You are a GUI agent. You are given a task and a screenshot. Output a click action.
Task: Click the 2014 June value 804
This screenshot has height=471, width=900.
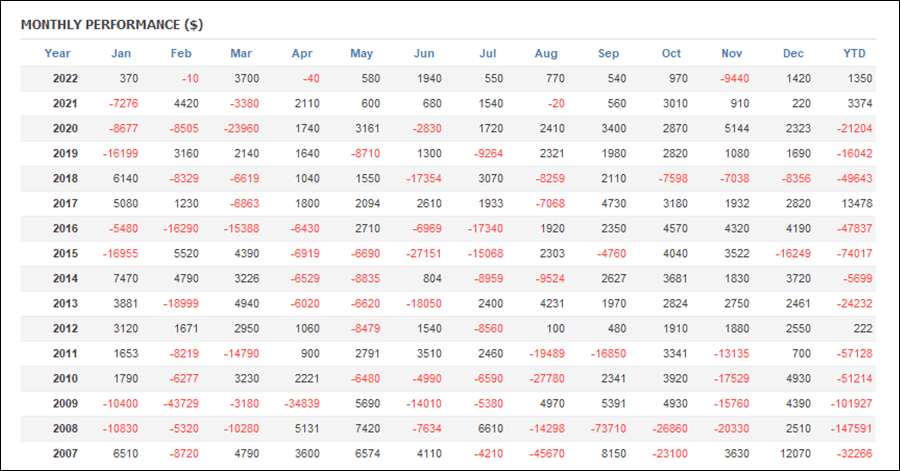point(432,278)
